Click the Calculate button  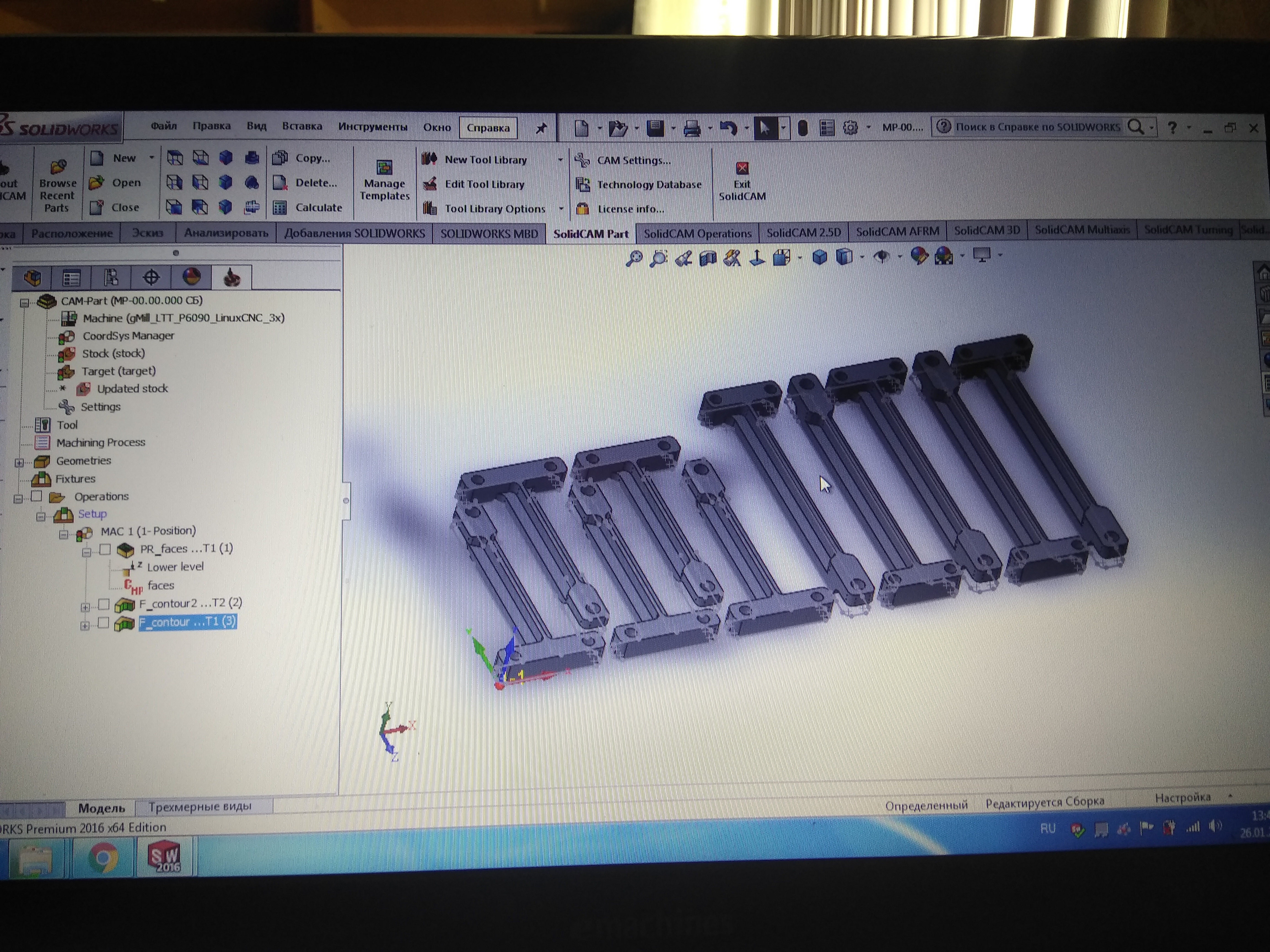(318, 208)
